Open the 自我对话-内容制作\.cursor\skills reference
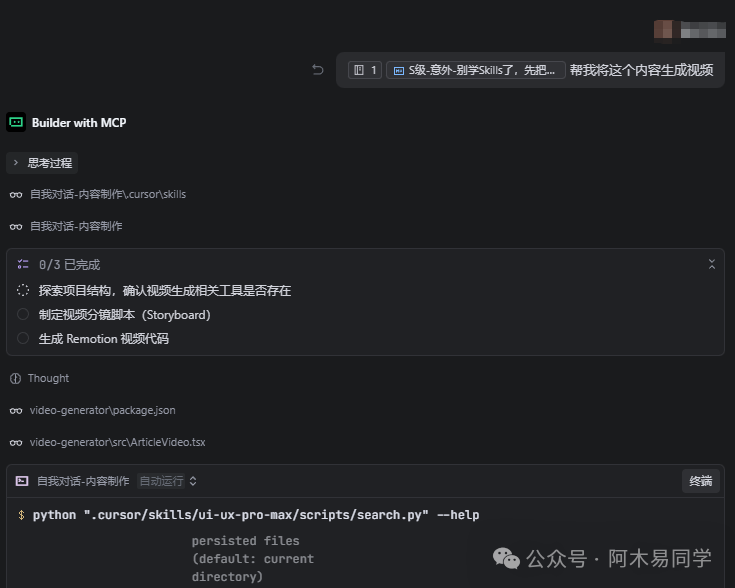 pyautogui.click(x=107, y=195)
